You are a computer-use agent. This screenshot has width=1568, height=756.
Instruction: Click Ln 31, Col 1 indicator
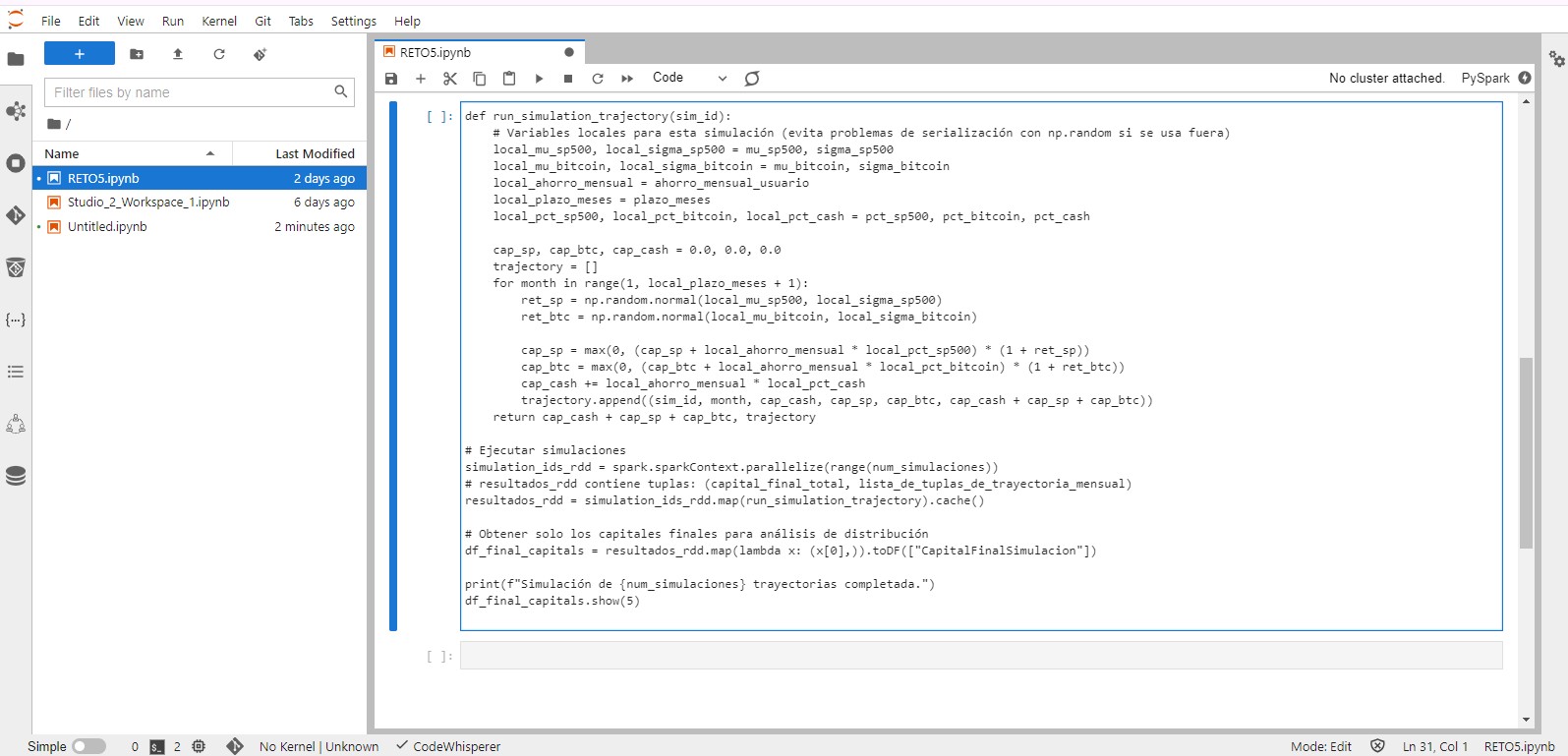[x=1435, y=746]
